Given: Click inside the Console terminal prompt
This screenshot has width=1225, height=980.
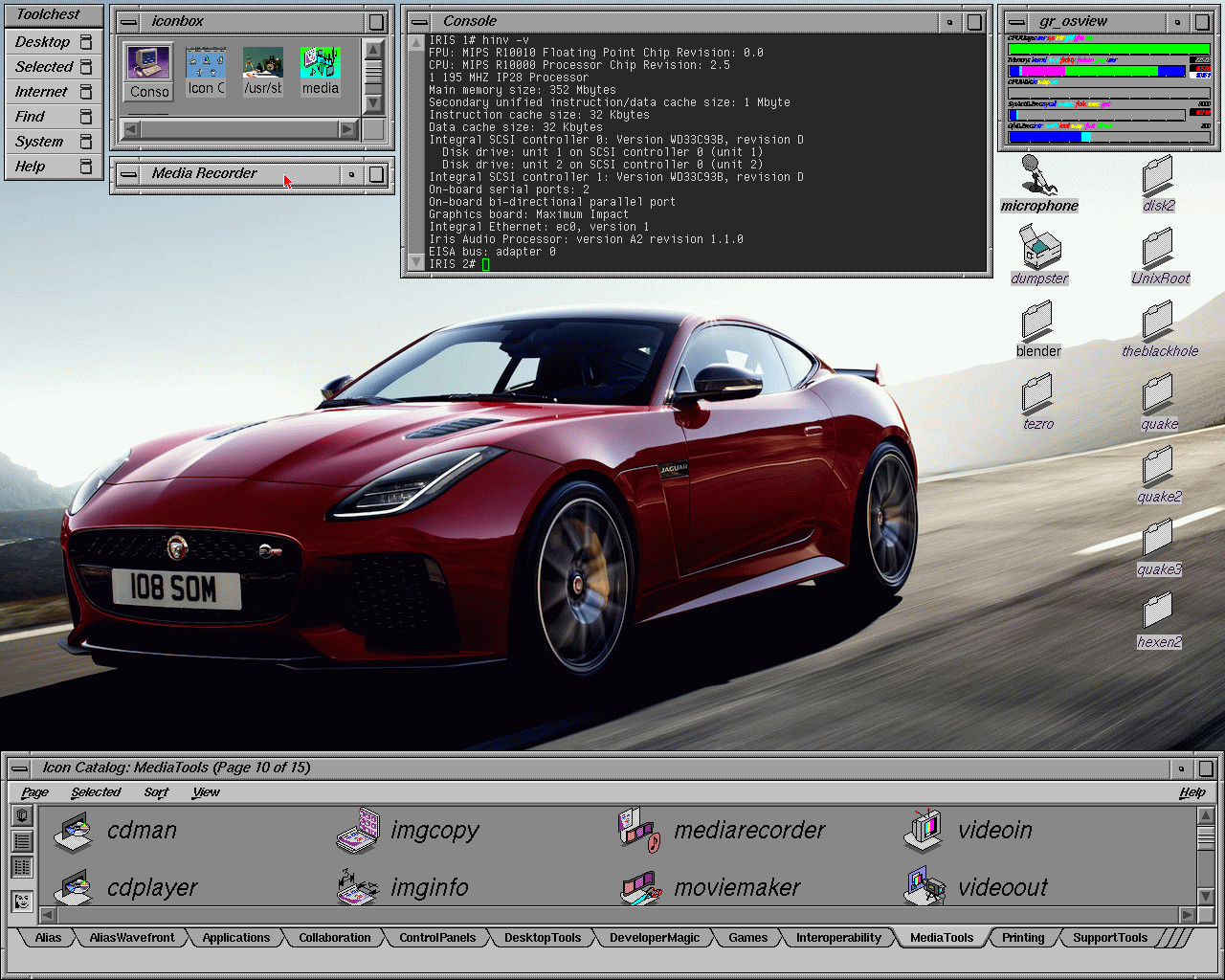Looking at the screenshot, I should 486,264.
